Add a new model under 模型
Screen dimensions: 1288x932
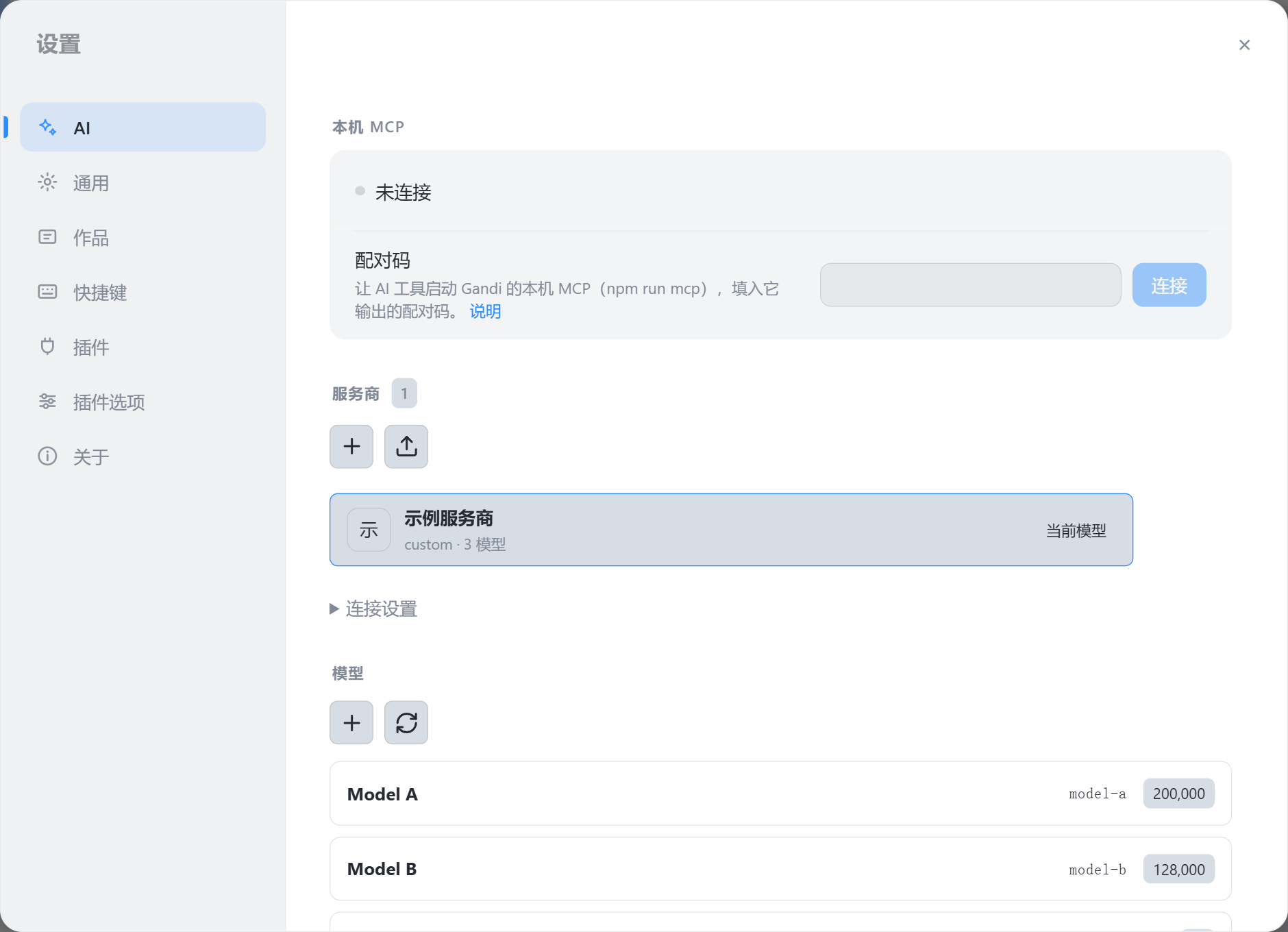coord(351,722)
